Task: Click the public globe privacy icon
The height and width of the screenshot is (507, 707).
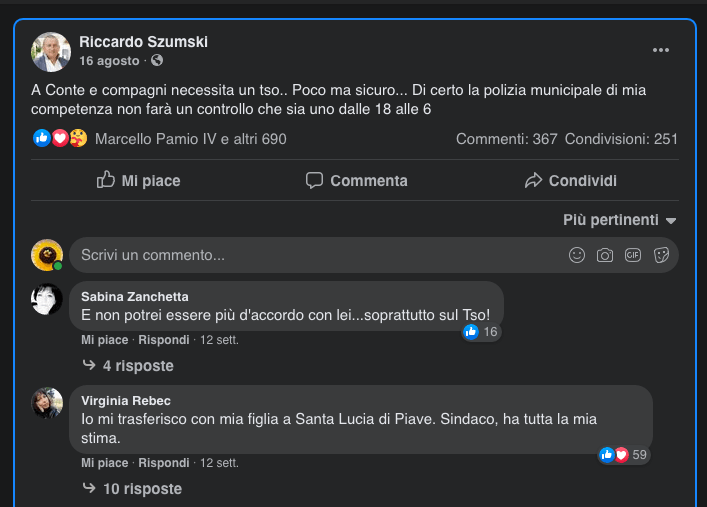Action: [x=157, y=61]
